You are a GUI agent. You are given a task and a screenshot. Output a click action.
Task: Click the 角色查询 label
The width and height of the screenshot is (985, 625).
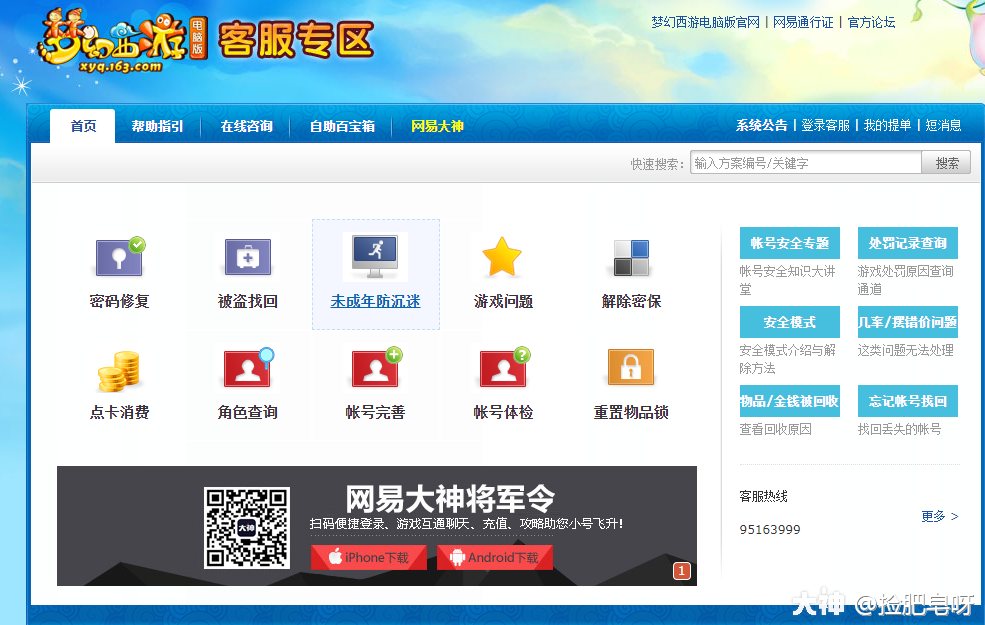click(x=248, y=412)
